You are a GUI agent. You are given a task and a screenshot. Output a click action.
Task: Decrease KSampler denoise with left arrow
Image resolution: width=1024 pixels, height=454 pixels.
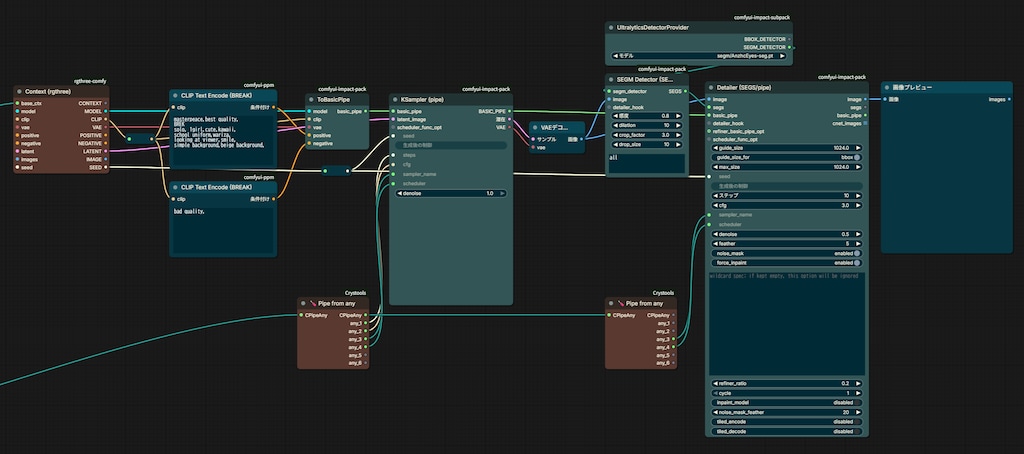400,193
